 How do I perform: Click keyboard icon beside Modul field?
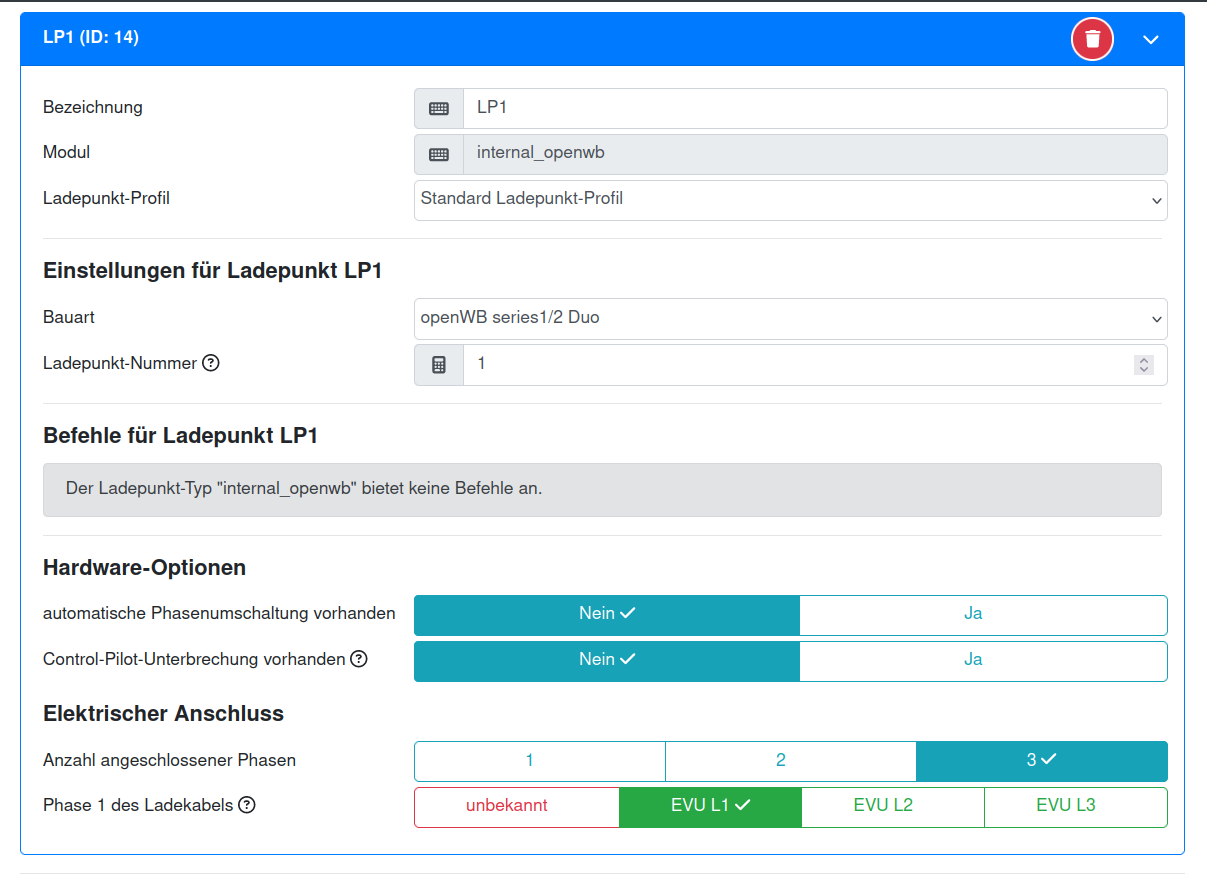(x=439, y=154)
